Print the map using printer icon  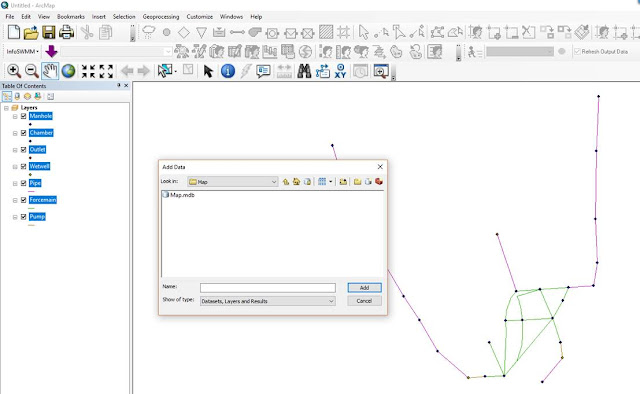66,32
